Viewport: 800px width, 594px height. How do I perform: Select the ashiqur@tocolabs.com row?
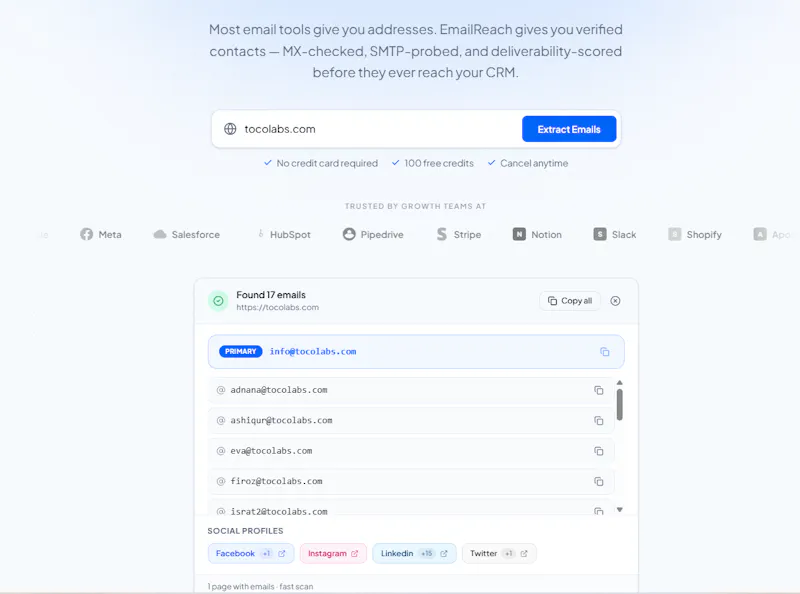pyautogui.click(x=411, y=420)
